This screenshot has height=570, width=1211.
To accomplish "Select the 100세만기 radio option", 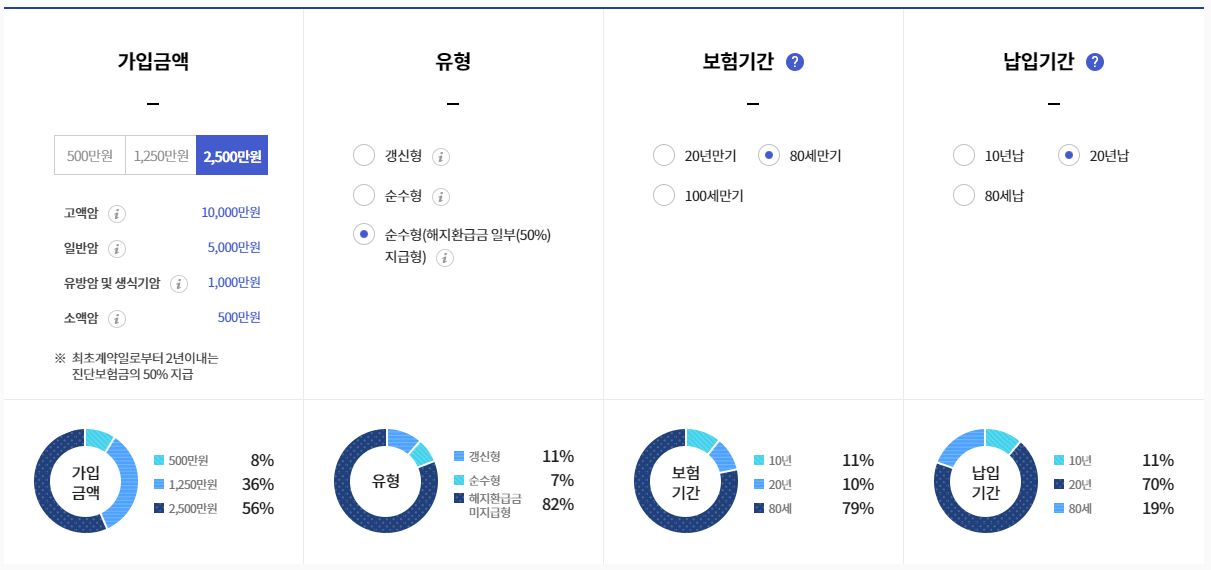I will coord(664,196).
